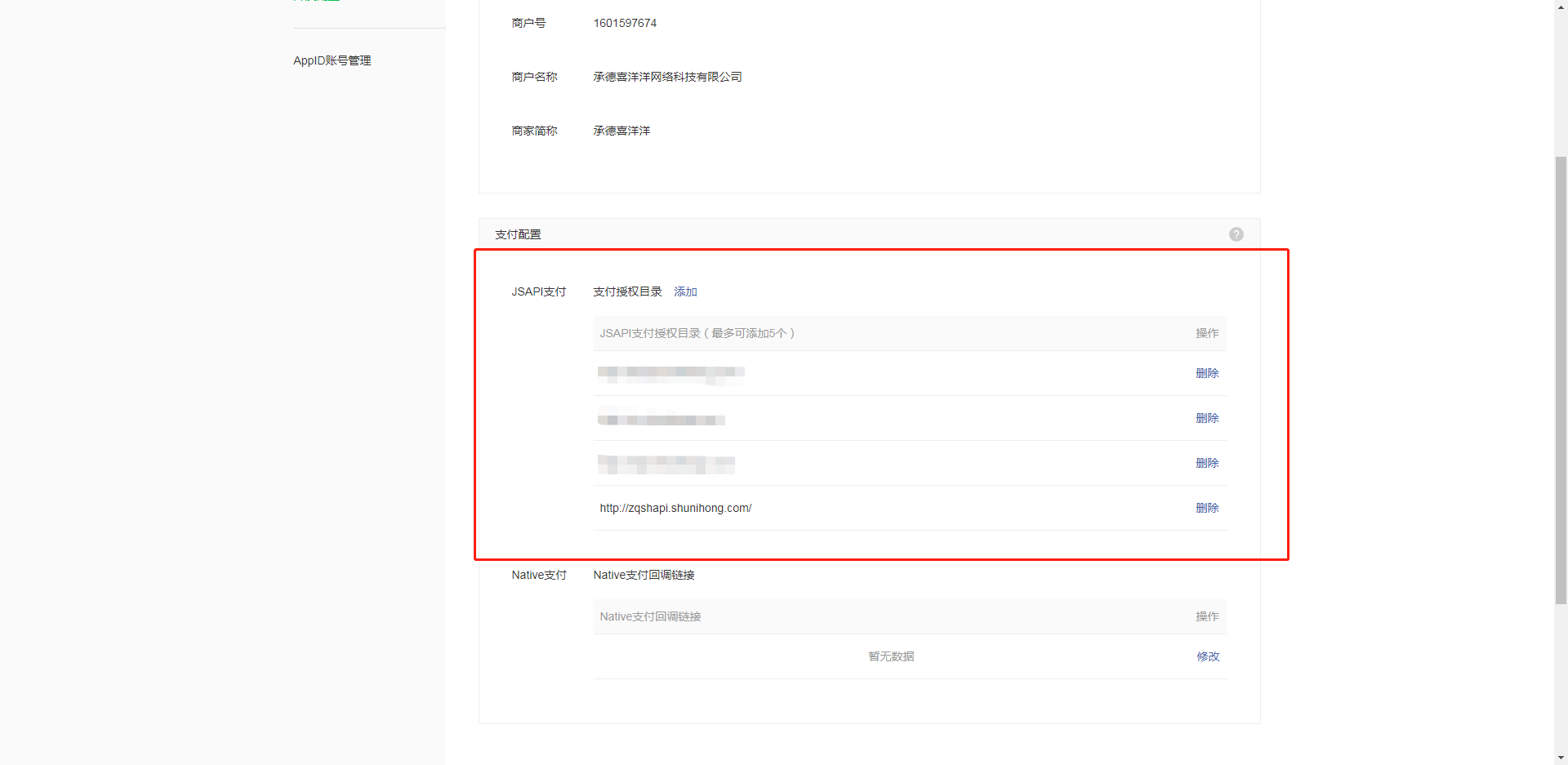The width and height of the screenshot is (1568, 765).
Task: Click the 支付配置 section header
Action: pyautogui.click(x=518, y=234)
